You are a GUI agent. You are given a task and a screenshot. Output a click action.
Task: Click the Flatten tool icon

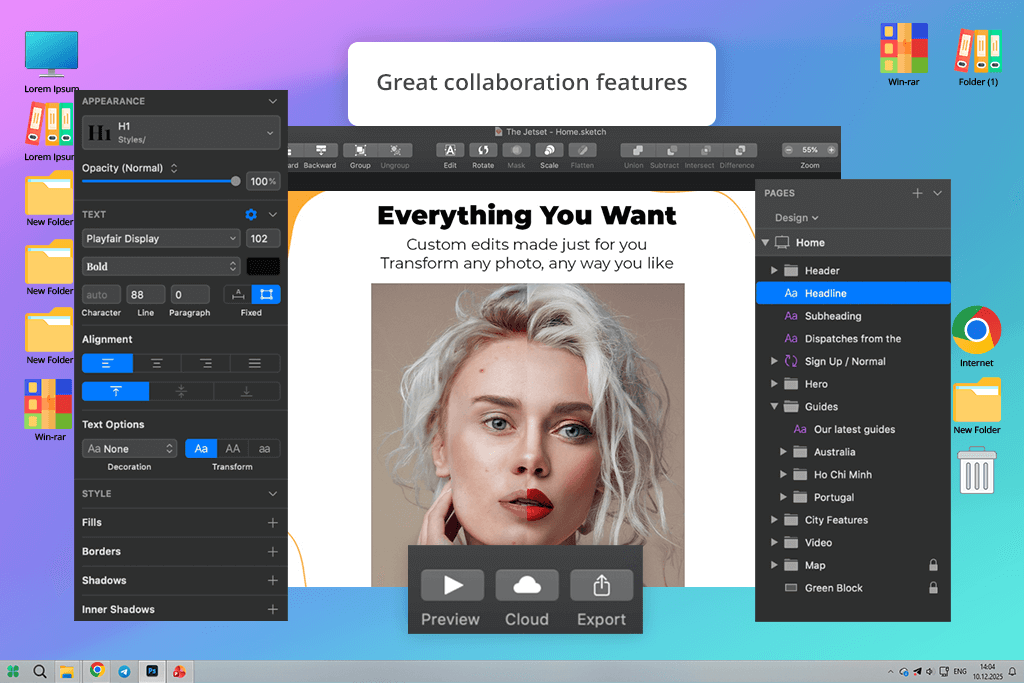[583, 150]
